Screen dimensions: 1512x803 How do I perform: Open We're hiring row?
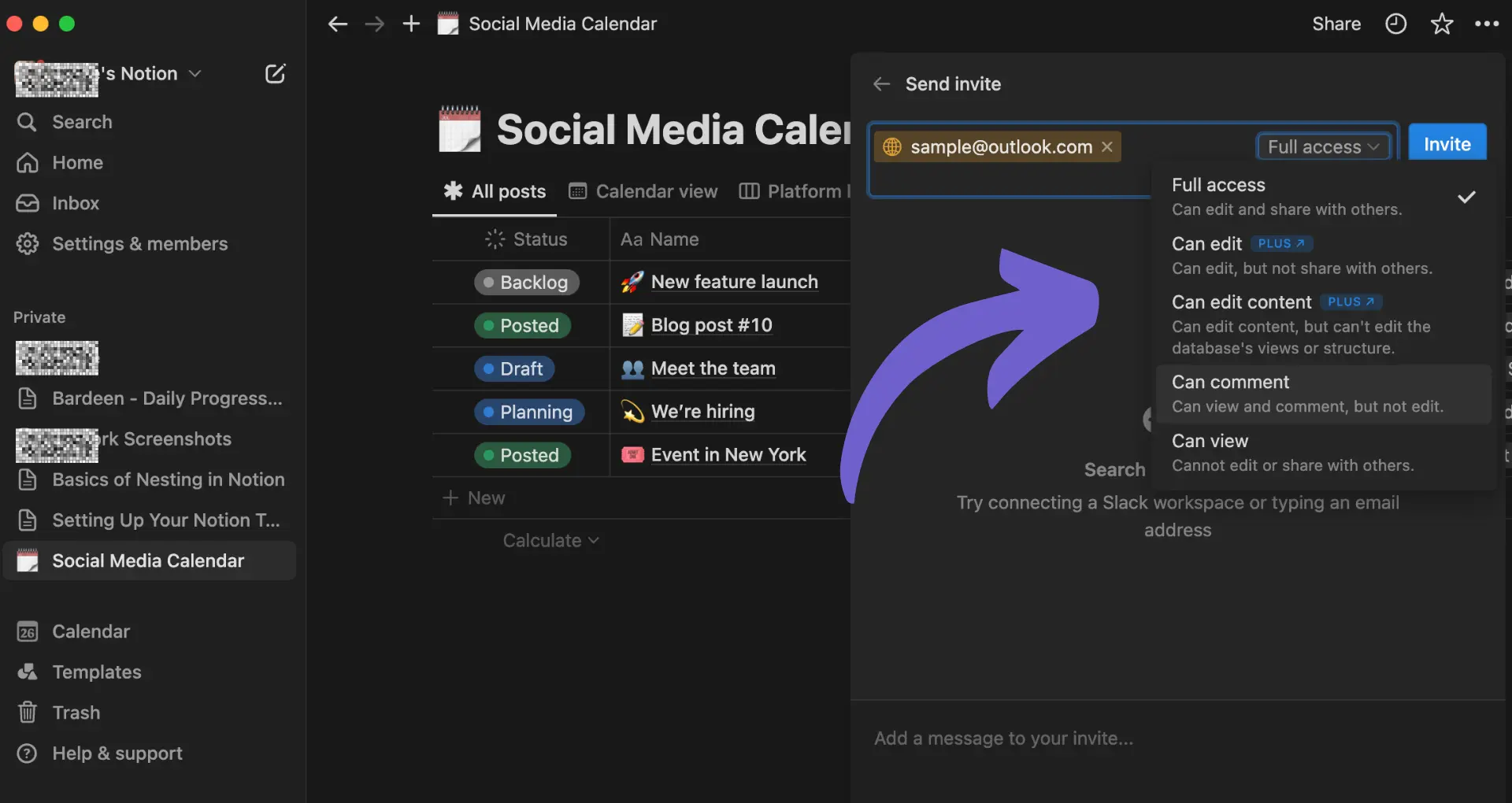702,412
